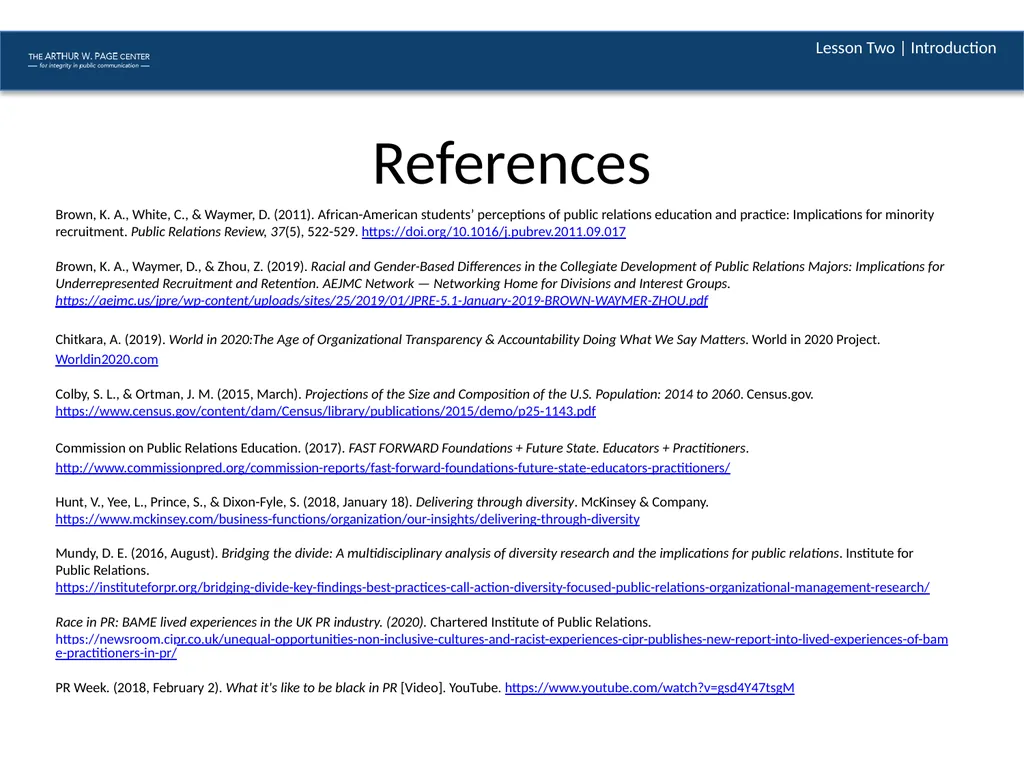
Task: Click the 'Brown, K. A., Waymer, D., & Zhou, Z. (2019)' citation
Action: [x=182, y=266]
